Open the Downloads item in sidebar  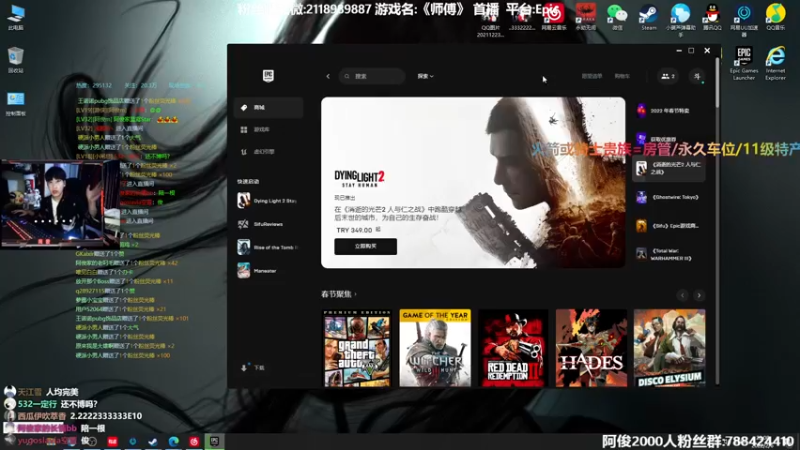pyautogui.click(x=254, y=367)
